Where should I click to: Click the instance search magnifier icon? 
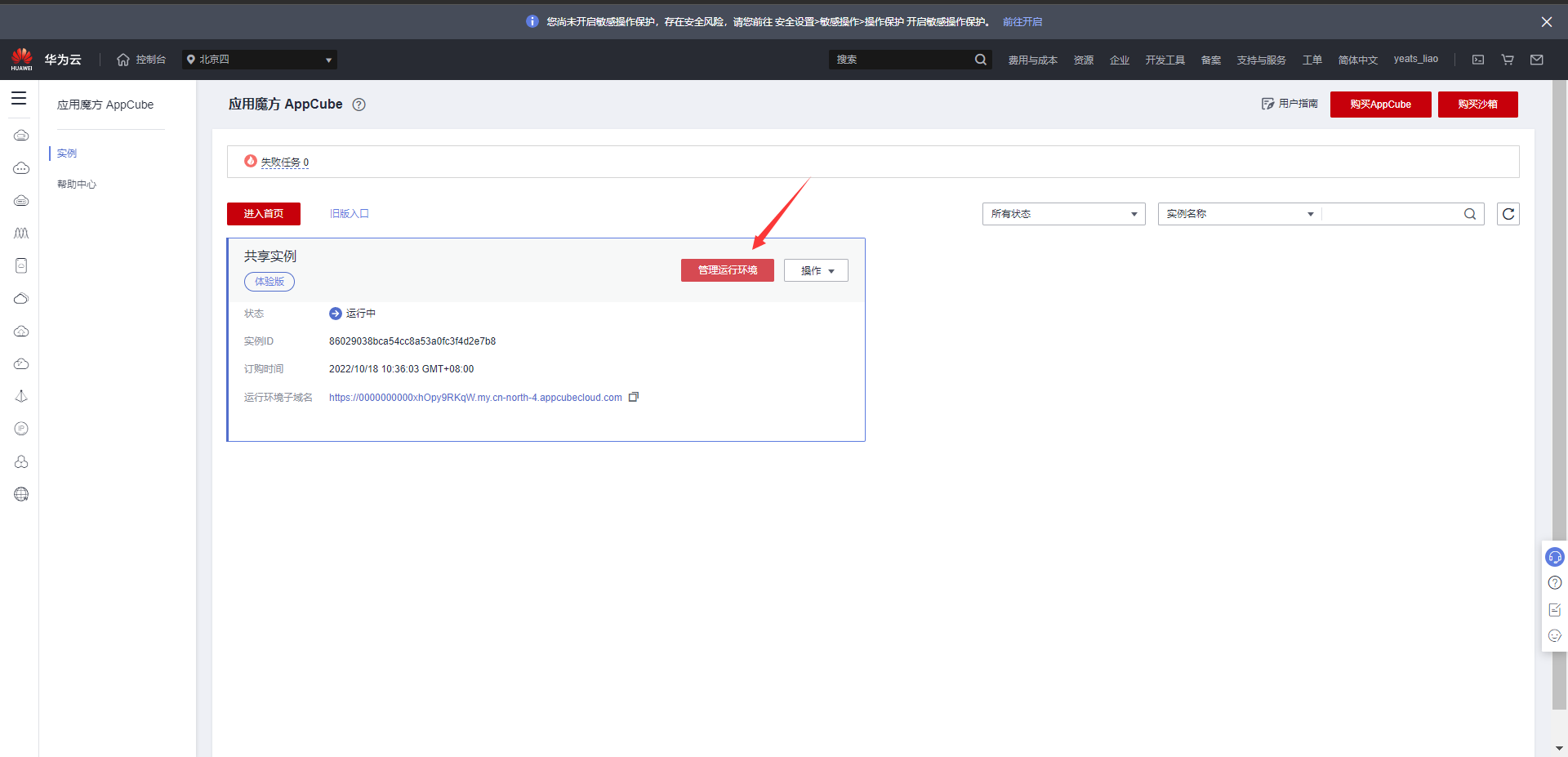tap(1470, 214)
